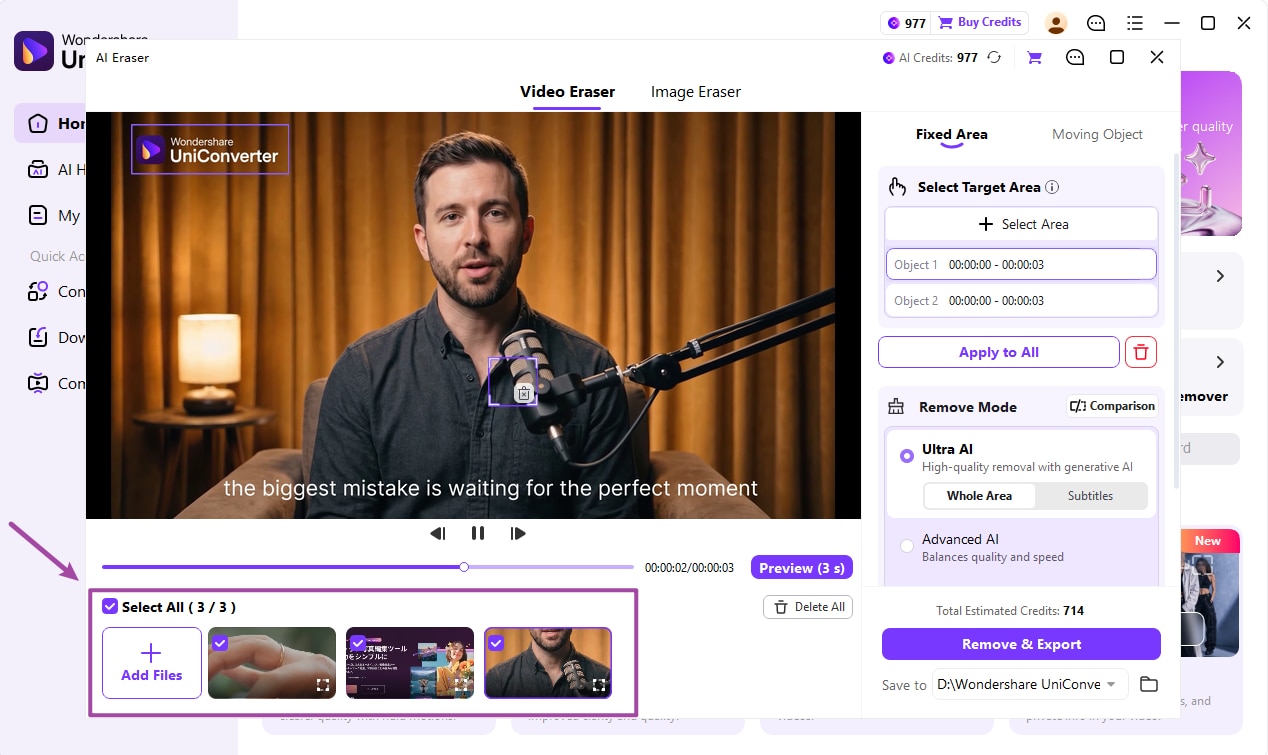Pause the video playback

click(478, 533)
